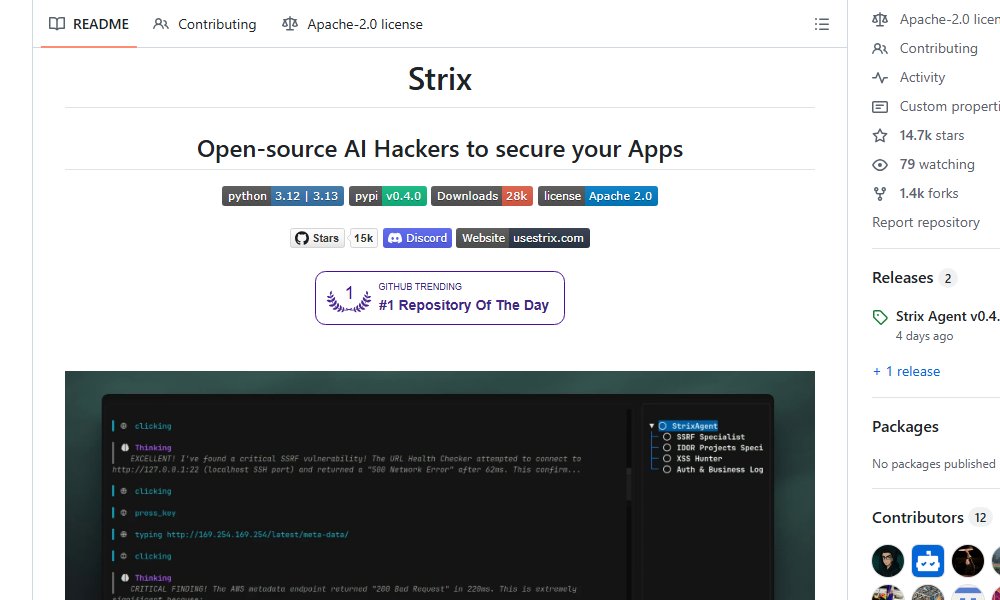Click the "+ 1 release" link
The height and width of the screenshot is (600, 1000).
point(906,371)
